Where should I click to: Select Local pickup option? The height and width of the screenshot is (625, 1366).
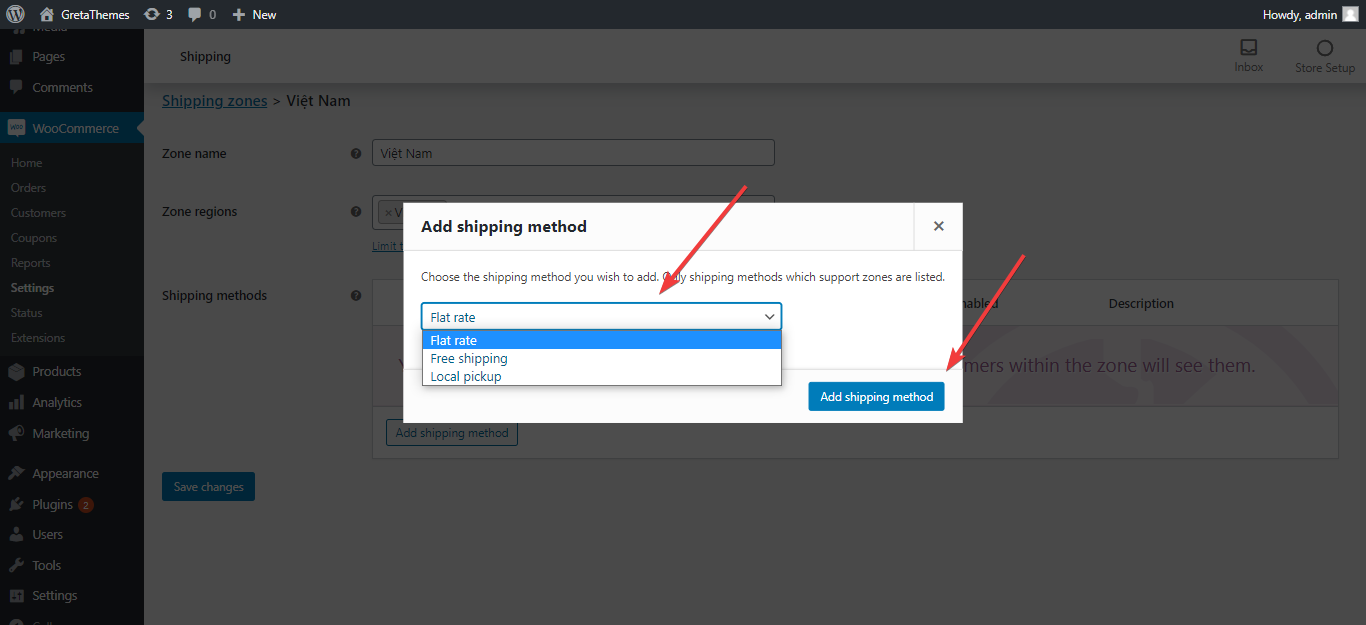[601, 376]
